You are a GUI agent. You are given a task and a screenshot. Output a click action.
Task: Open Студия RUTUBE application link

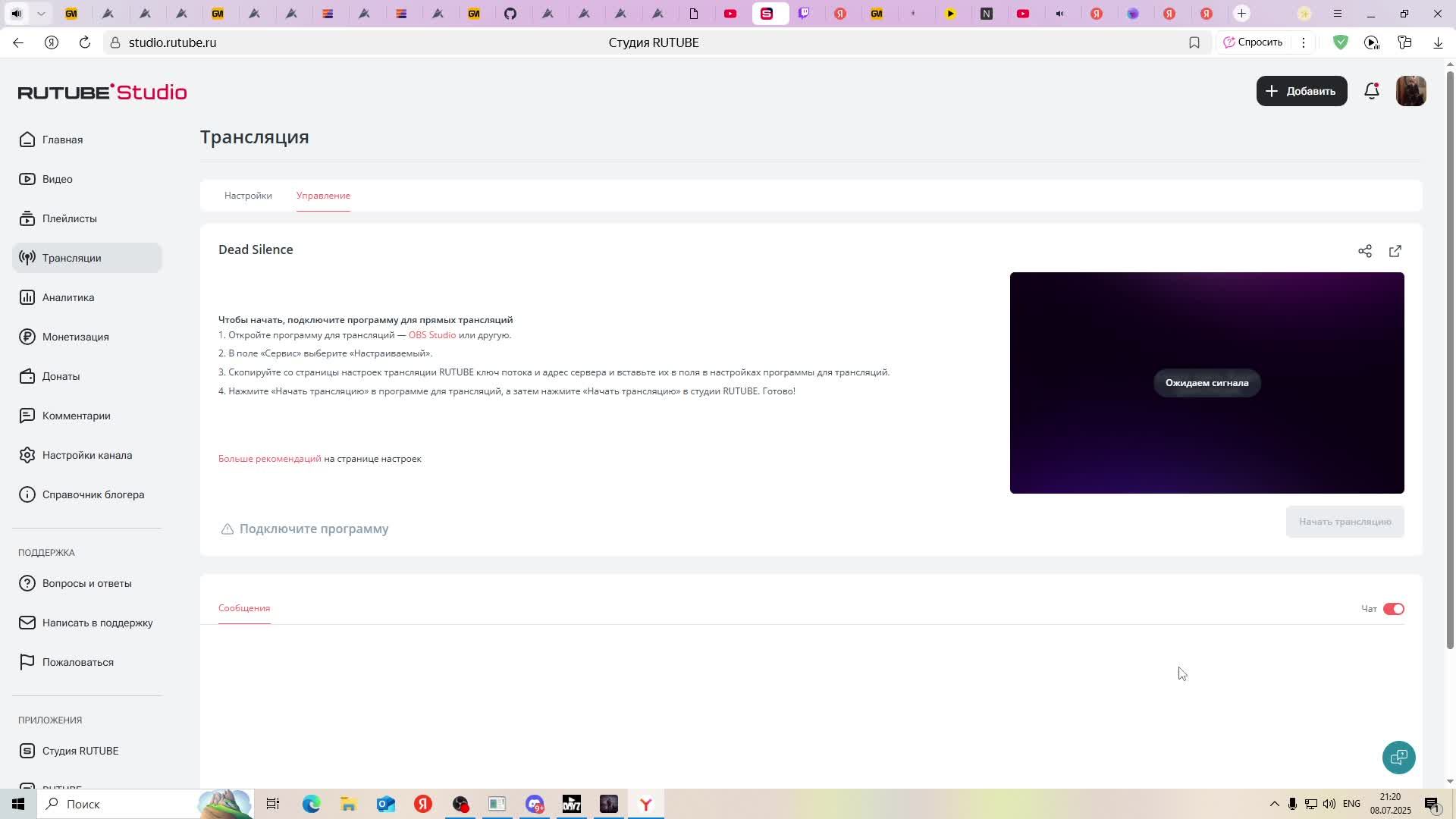(x=86, y=751)
